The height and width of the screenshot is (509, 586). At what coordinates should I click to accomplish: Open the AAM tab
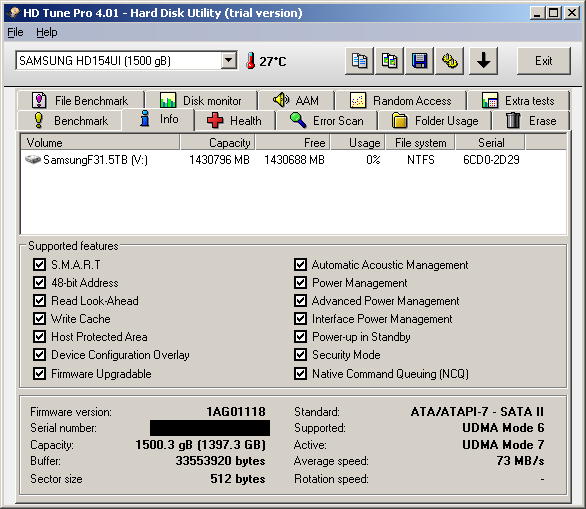pos(296,101)
